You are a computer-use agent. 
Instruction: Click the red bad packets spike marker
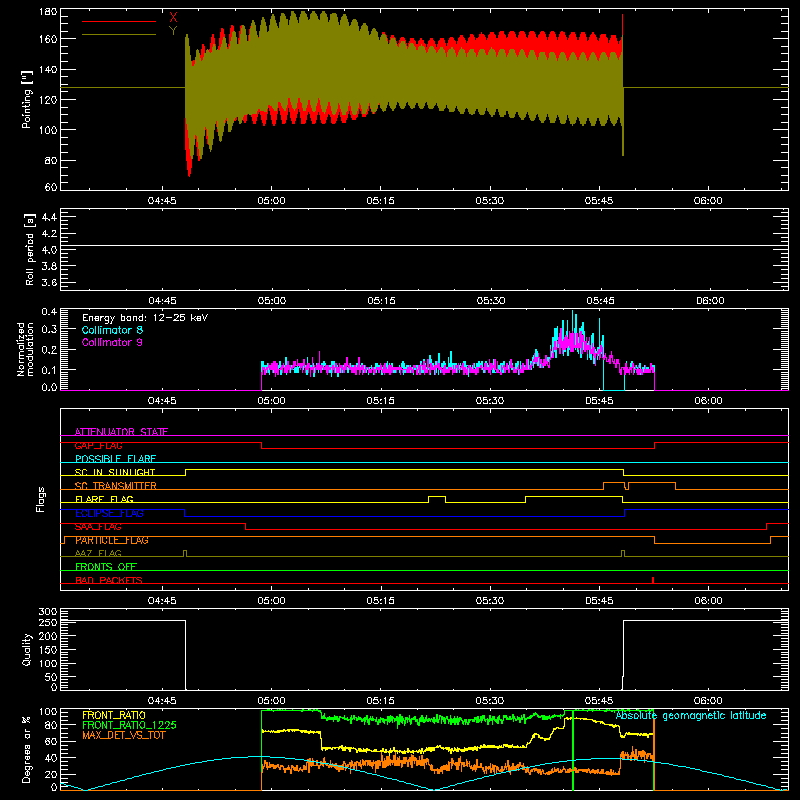[x=653, y=580]
